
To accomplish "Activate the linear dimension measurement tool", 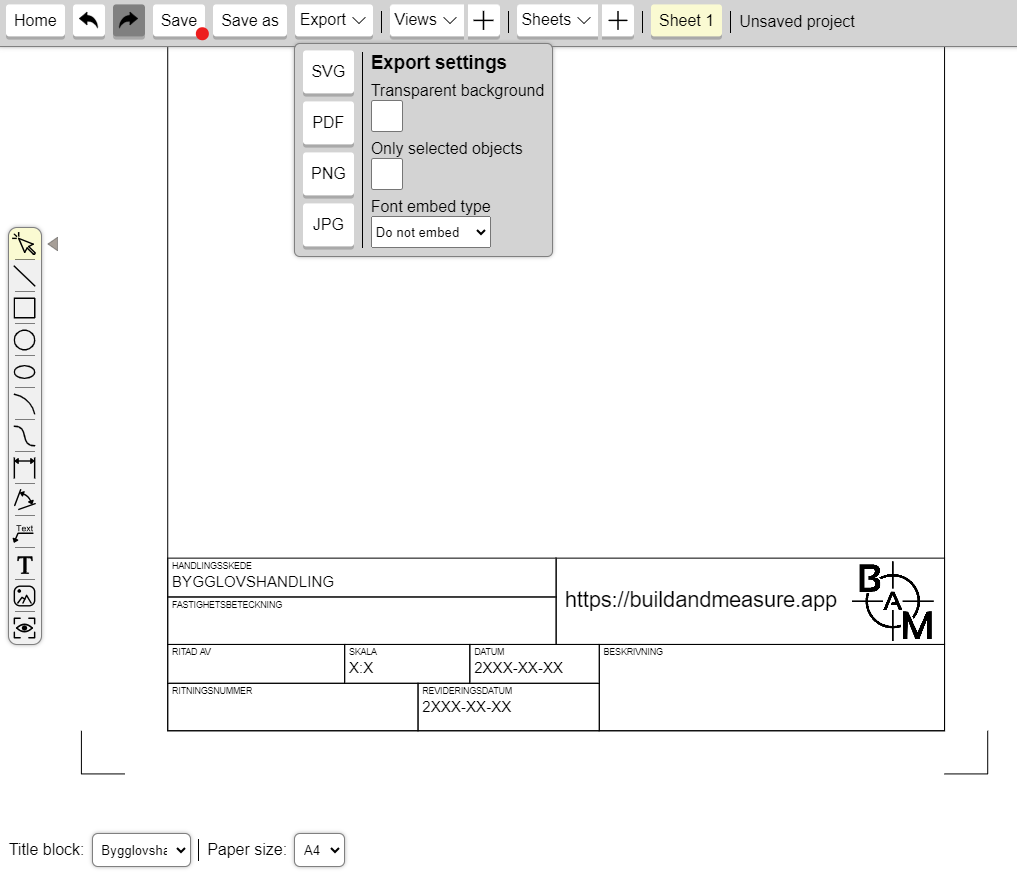I will point(25,468).
